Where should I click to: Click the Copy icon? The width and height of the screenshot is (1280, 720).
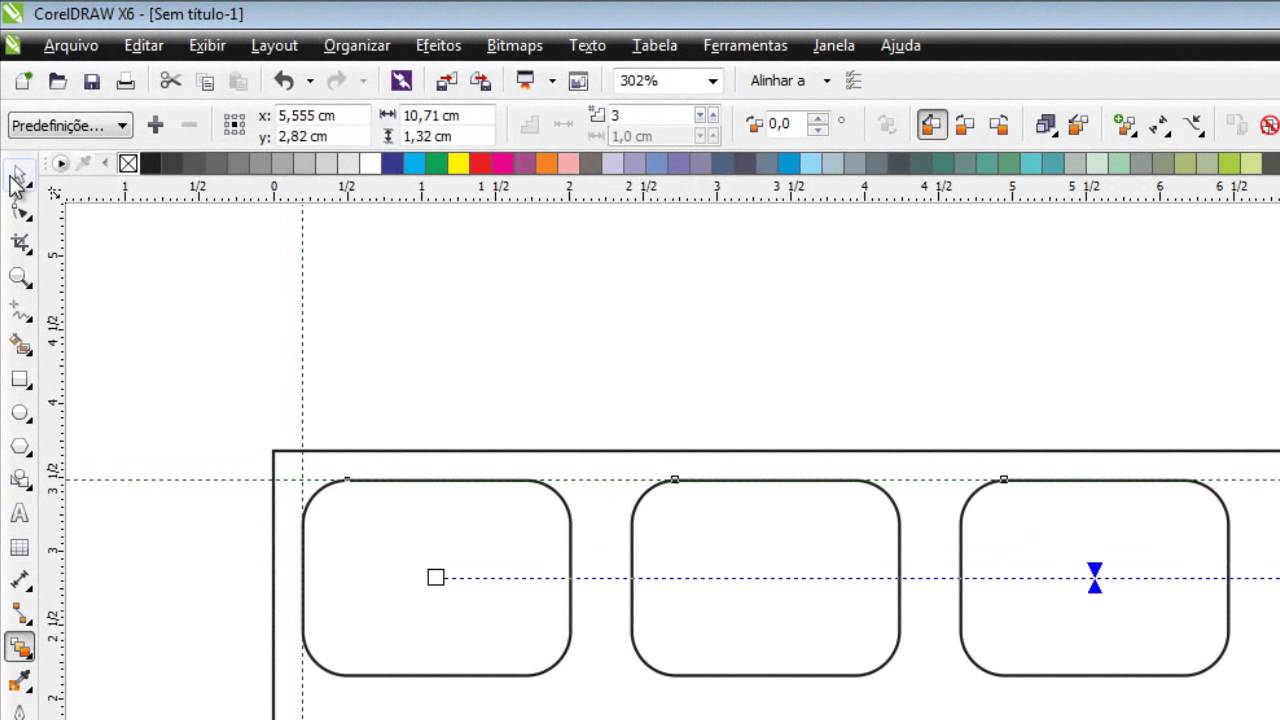click(205, 81)
